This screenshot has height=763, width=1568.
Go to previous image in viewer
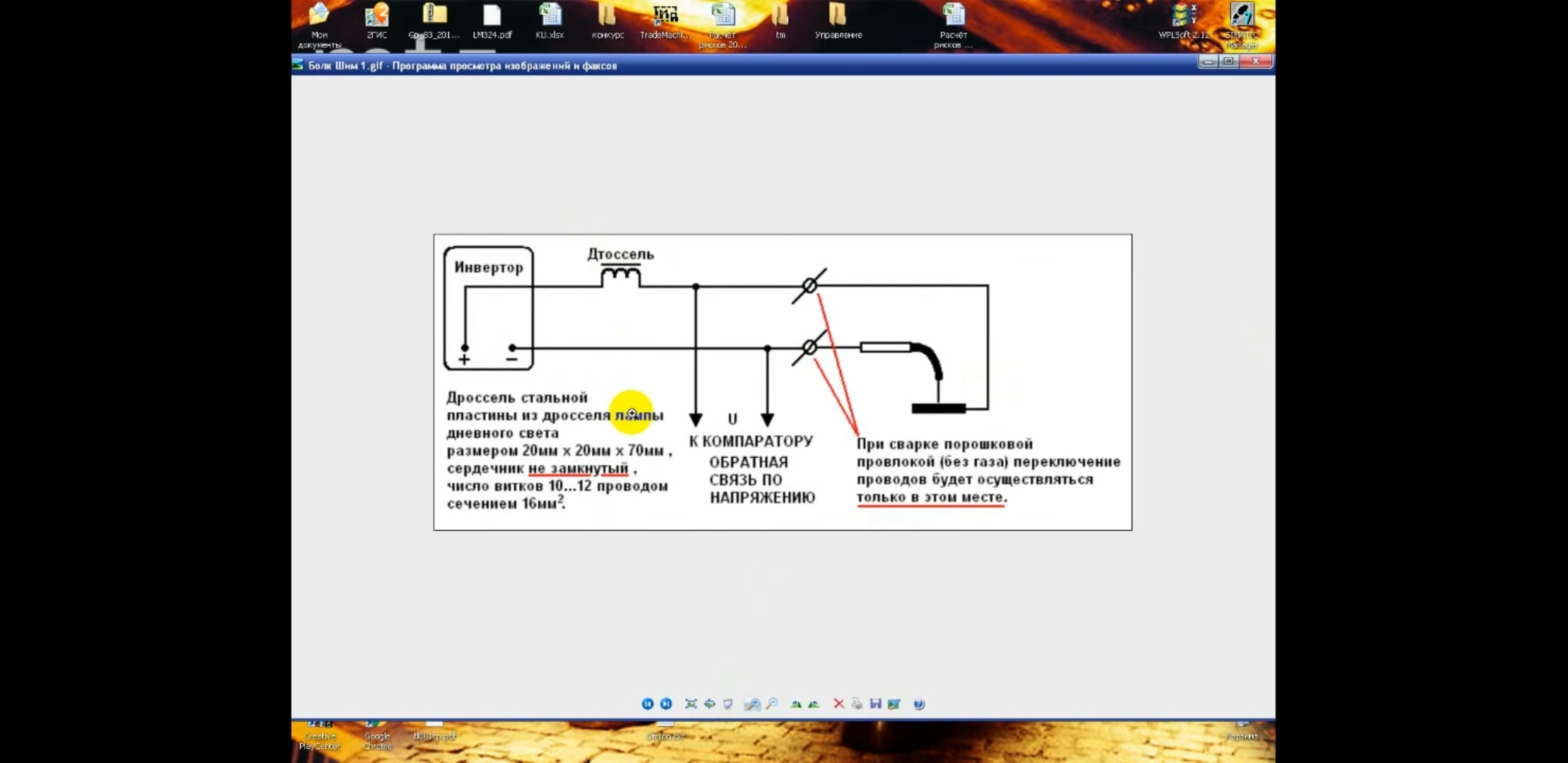pyautogui.click(x=647, y=704)
